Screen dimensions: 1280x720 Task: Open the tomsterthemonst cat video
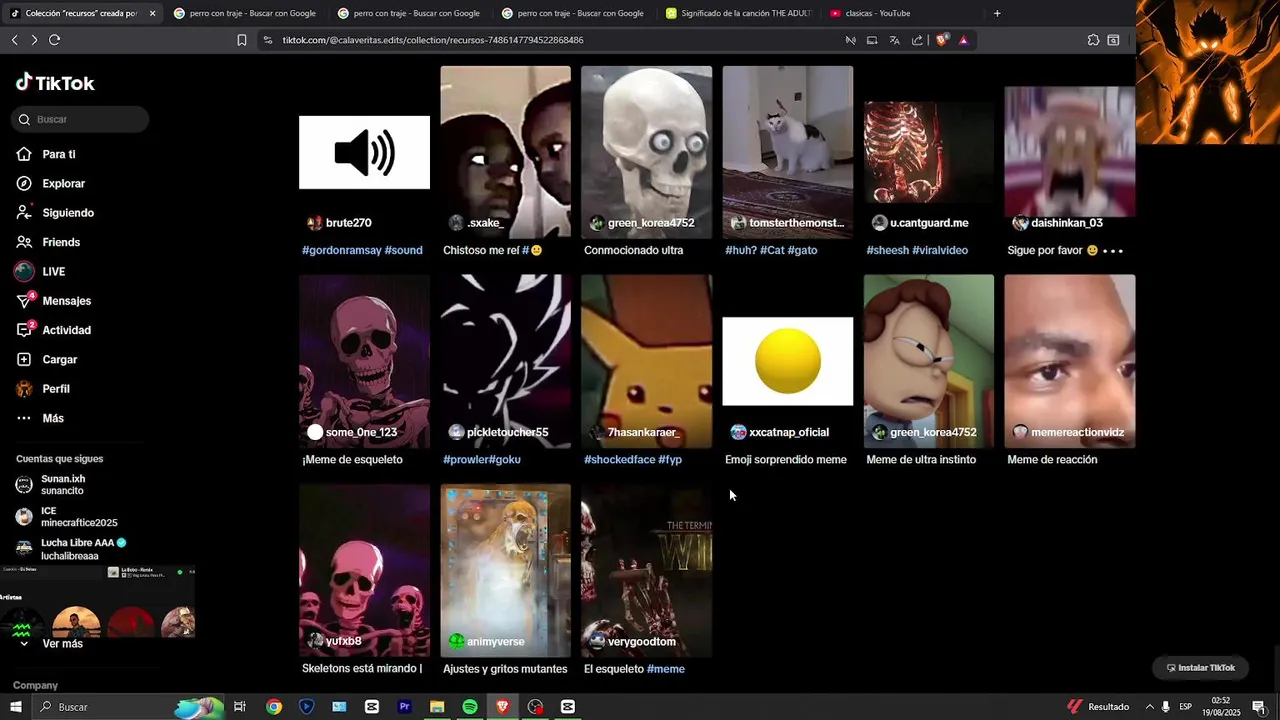(787, 152)
